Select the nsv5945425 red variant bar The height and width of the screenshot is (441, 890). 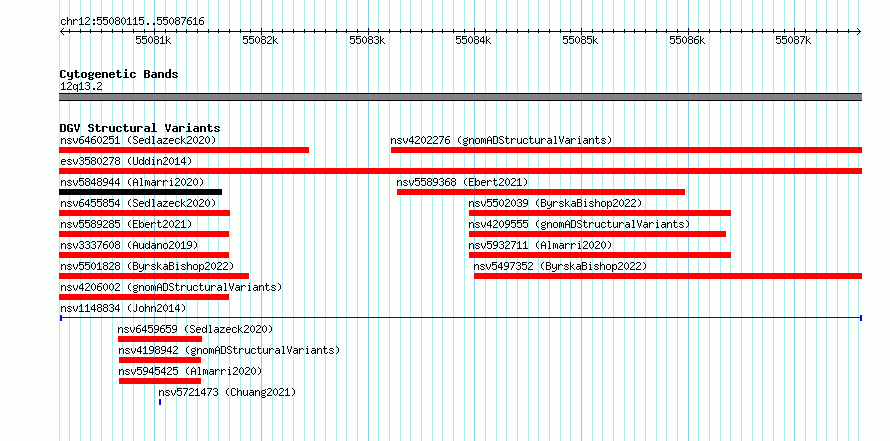(160, 381)
